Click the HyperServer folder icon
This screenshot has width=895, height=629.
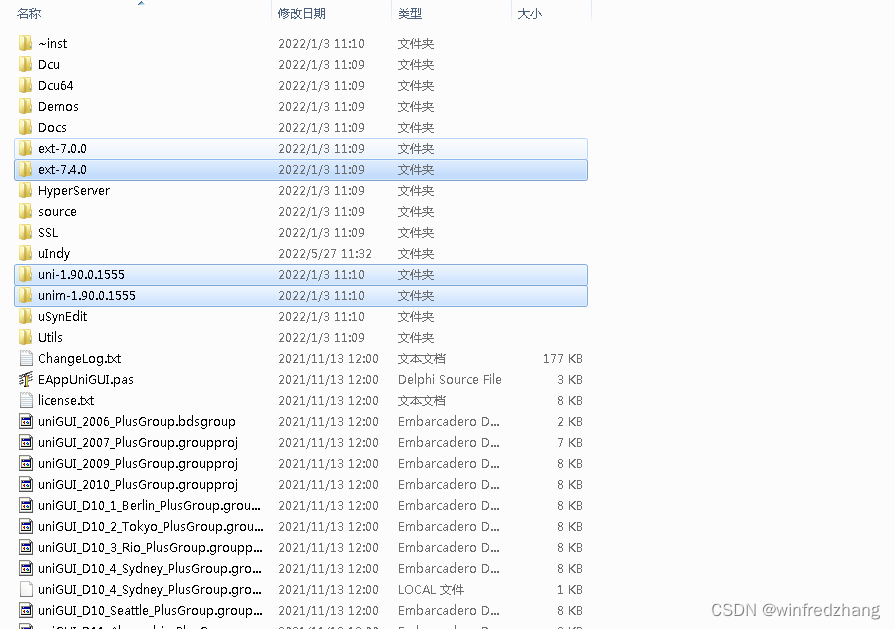26,191
